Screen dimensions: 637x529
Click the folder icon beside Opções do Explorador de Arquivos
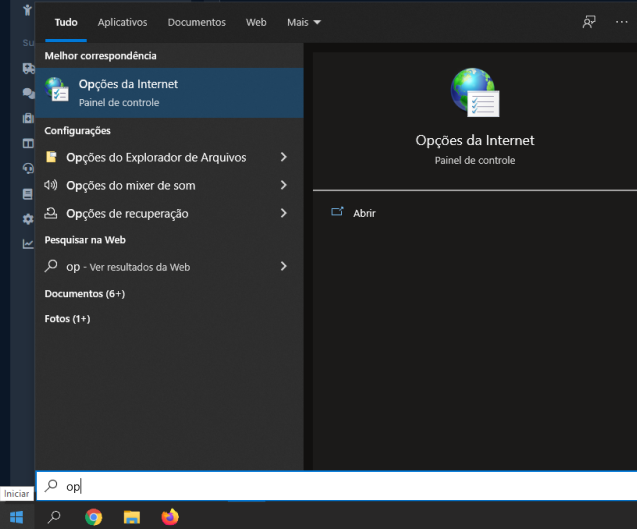click(x=51, y=157)
